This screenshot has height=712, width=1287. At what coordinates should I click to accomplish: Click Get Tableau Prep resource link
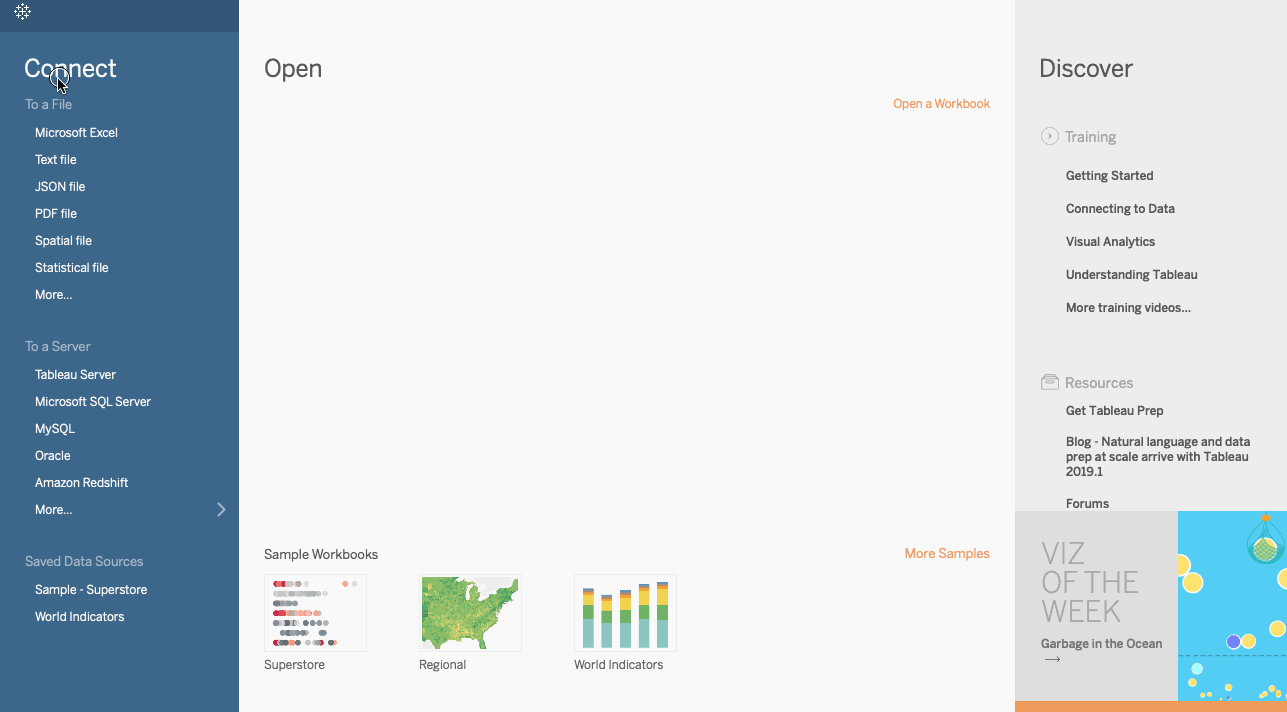pyautogui.click(x=1114, y=410)
